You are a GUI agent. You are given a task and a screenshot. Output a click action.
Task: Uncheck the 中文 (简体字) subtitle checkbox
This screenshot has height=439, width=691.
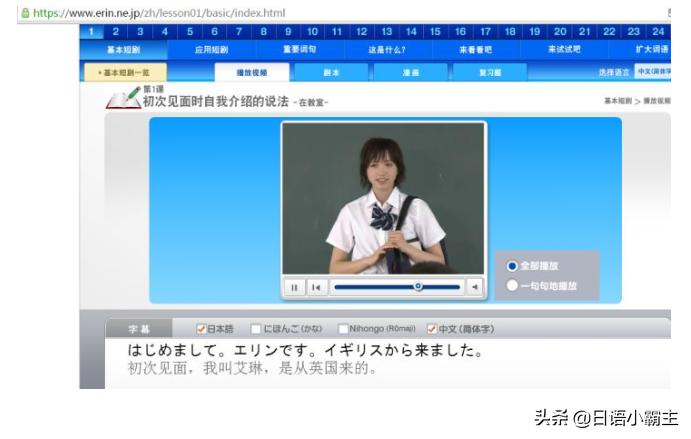pyautogui.click(x=431, y=329)
